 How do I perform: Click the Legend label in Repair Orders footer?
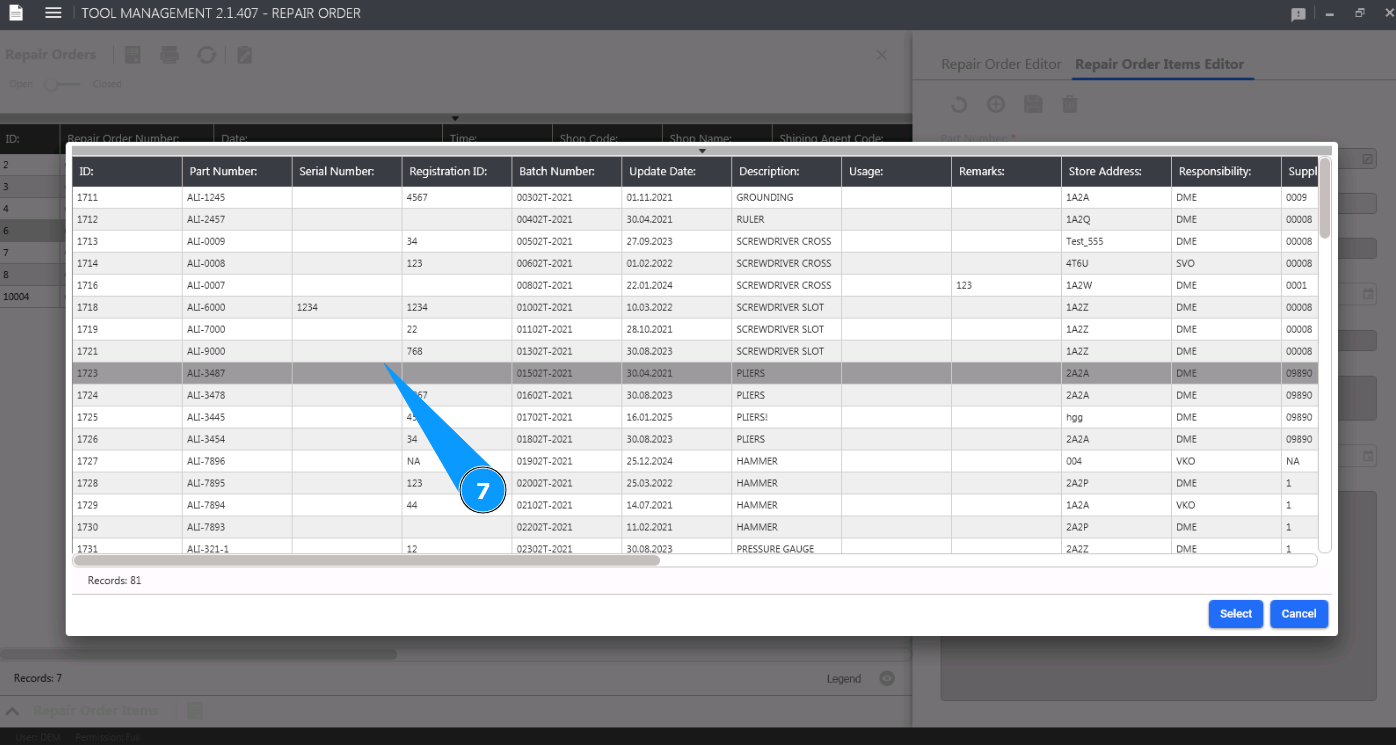pyautogui.click(x=844, y=679)
